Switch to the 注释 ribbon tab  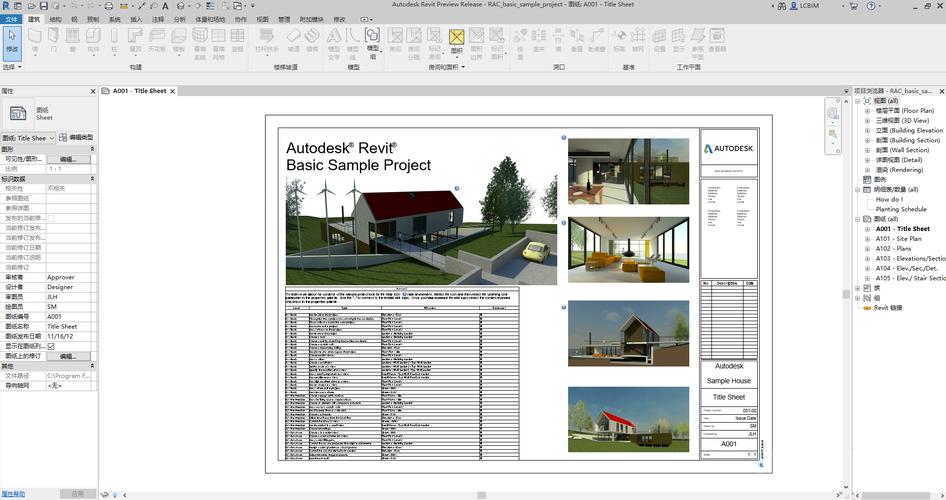158,19
